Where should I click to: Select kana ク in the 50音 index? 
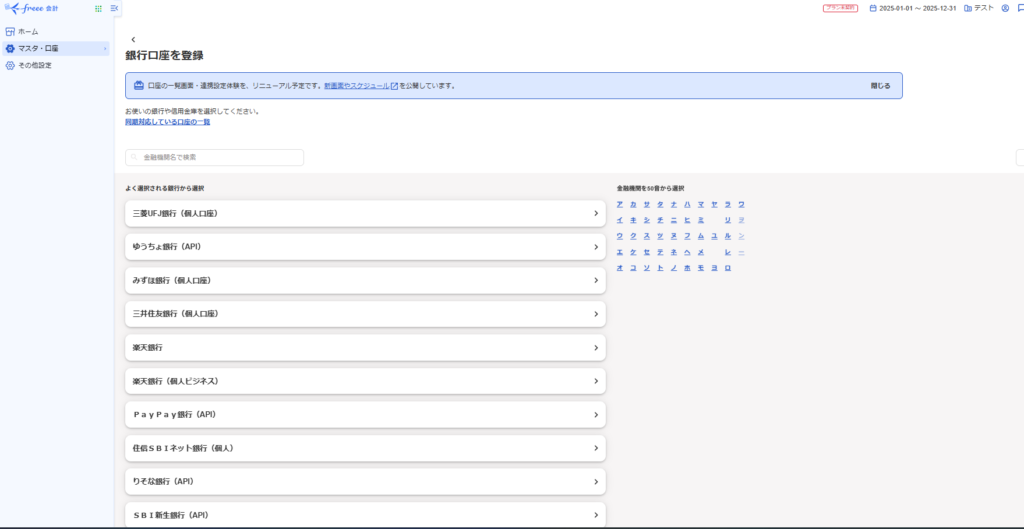(633, 236)
